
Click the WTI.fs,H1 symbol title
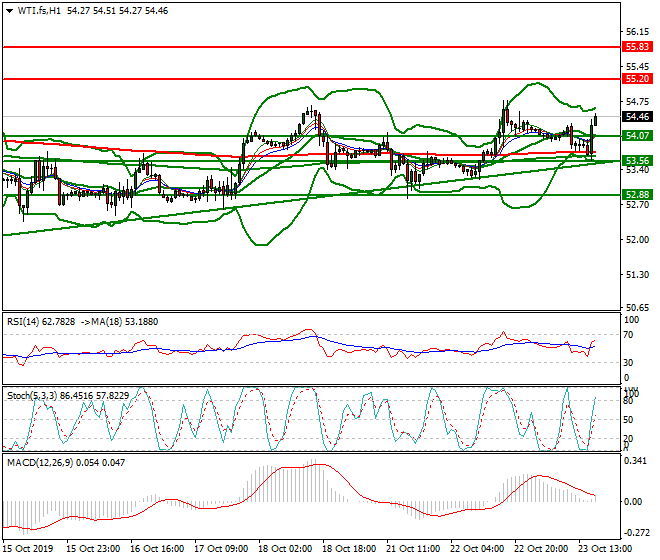click(x=39, y=11)
